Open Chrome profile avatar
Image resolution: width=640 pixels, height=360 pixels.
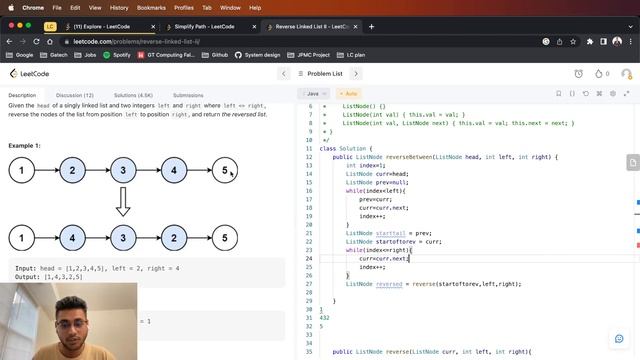point(617,41)
